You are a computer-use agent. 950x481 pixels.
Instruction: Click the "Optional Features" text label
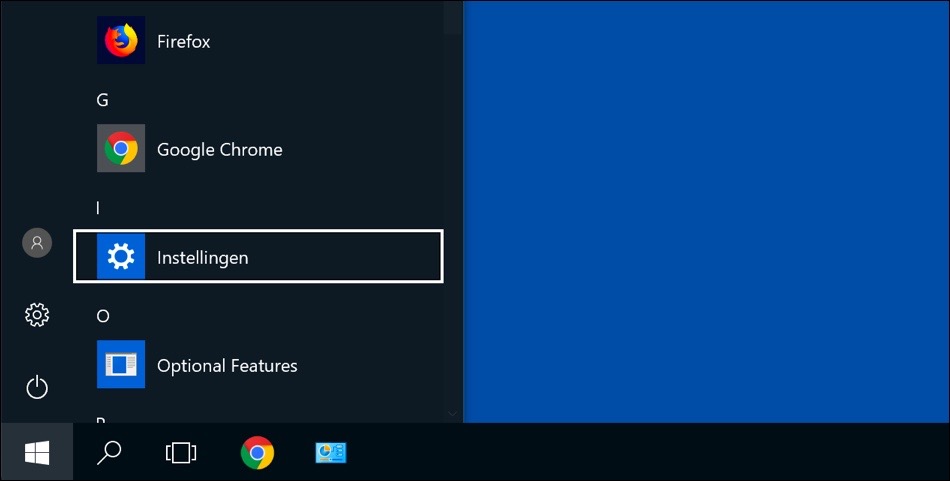pos(227,365)
